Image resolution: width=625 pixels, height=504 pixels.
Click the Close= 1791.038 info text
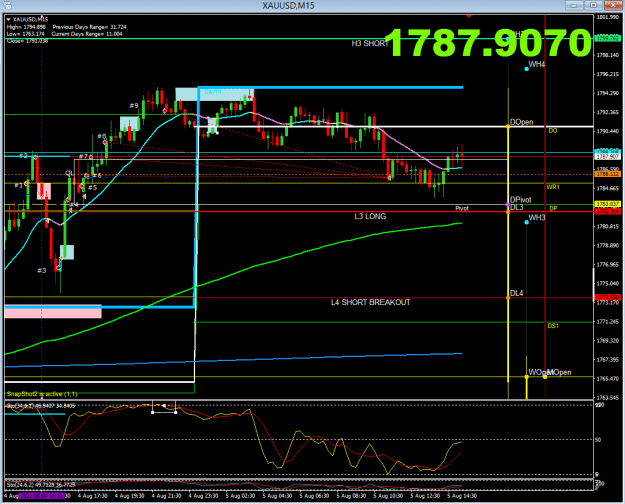[28, 41]
